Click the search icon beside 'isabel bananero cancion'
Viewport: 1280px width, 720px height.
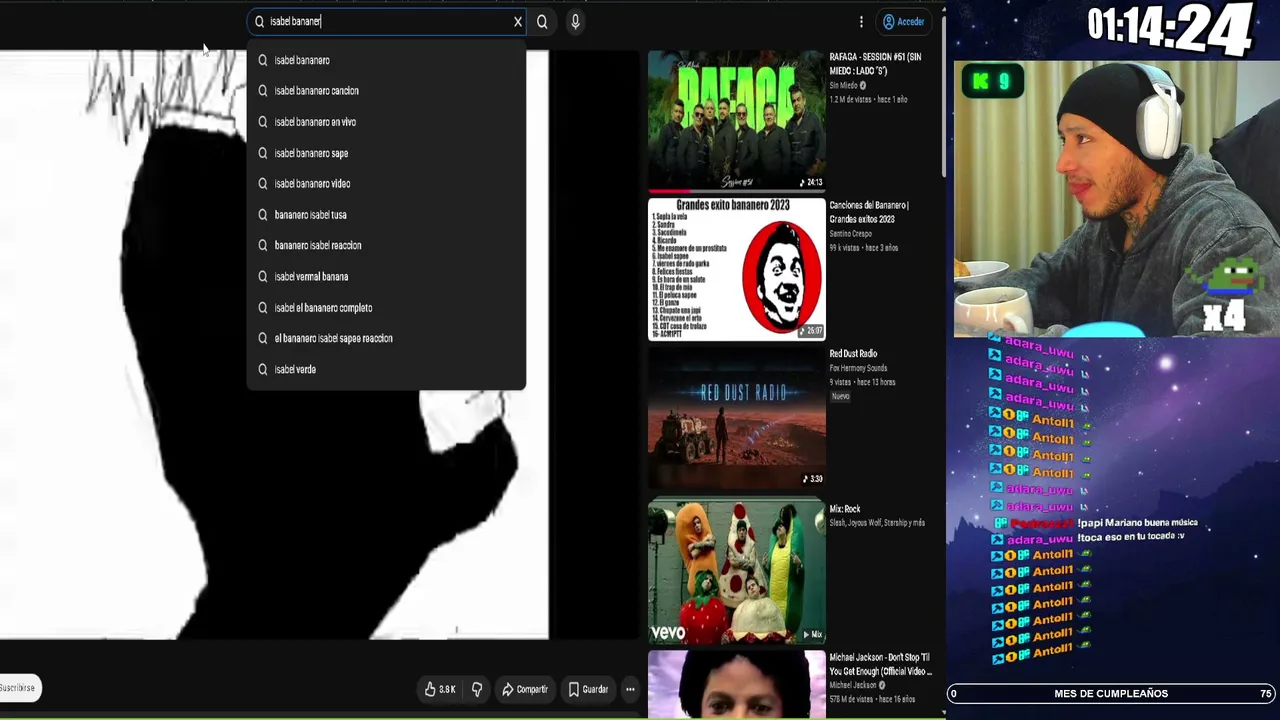click(263, 91)
